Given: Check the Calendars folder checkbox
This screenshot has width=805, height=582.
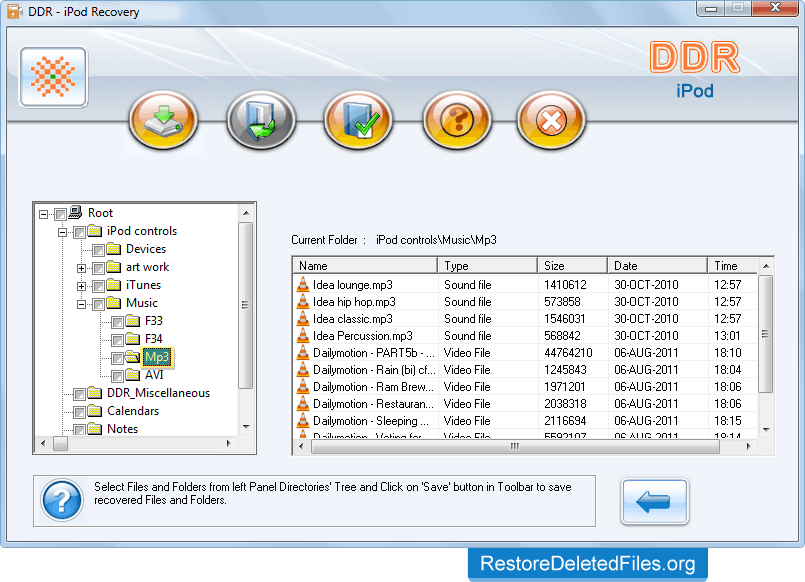Looking at the screenshot, I should click(x=79, y=412).
